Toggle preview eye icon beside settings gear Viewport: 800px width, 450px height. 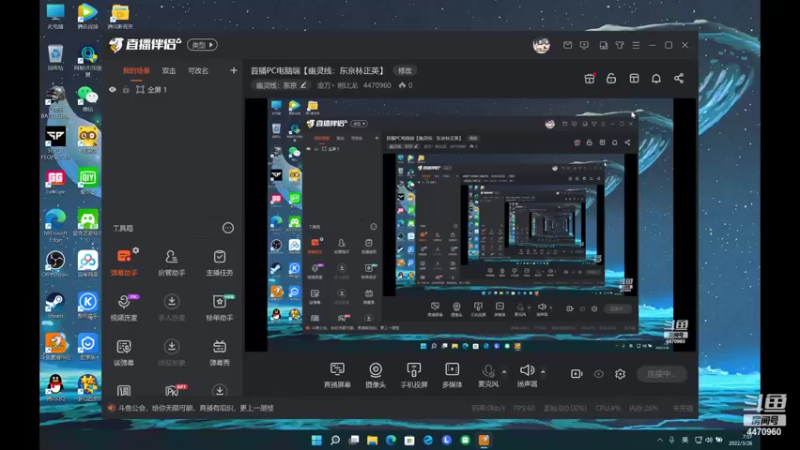pos(598,374)
